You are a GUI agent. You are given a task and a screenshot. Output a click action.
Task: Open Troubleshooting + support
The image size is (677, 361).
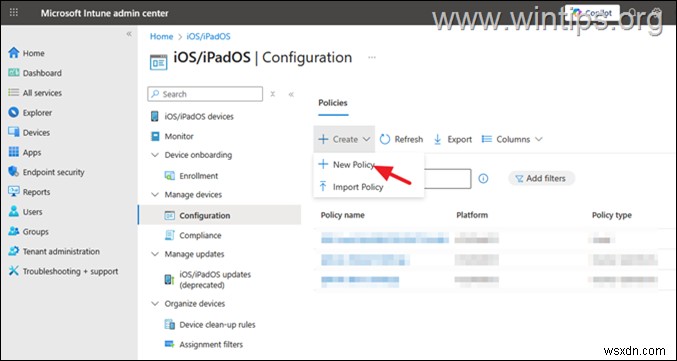coord(70,271)
